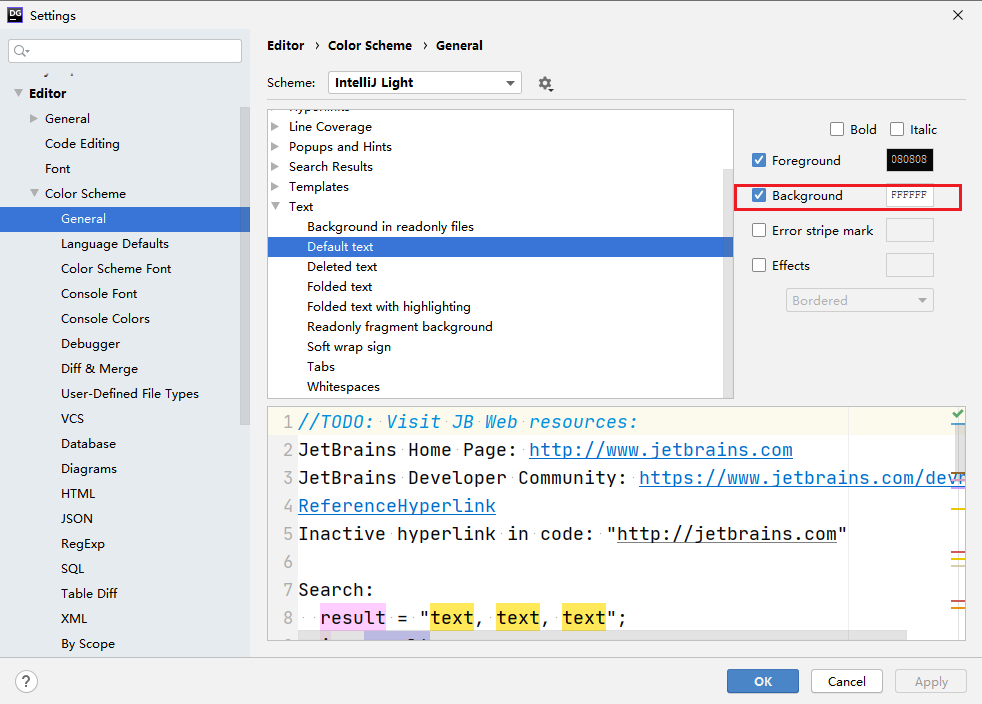Open Console Colors settings
This screenshot has width=982, height=704.
tap(105, 319)
